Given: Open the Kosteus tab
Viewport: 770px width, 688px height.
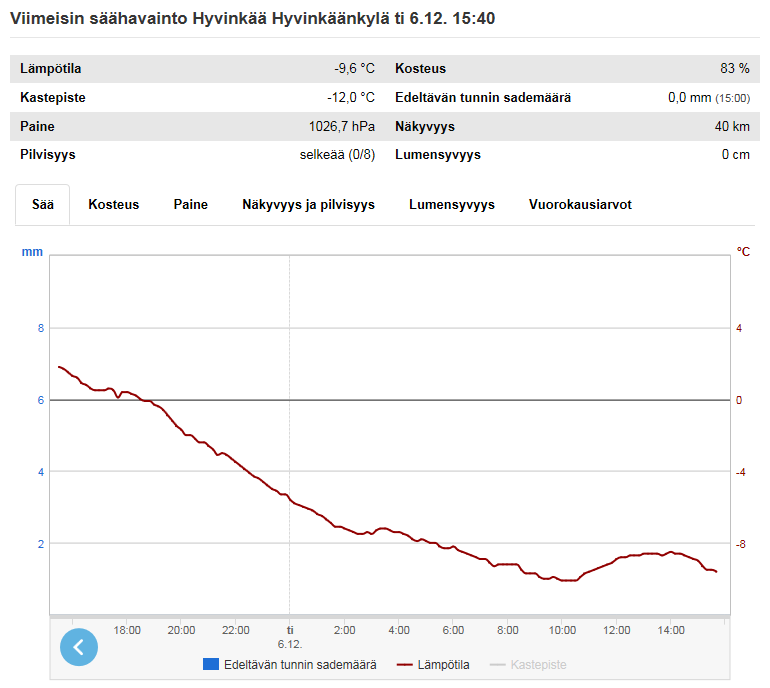Looking at the screenshot, I should pos(114,204).
